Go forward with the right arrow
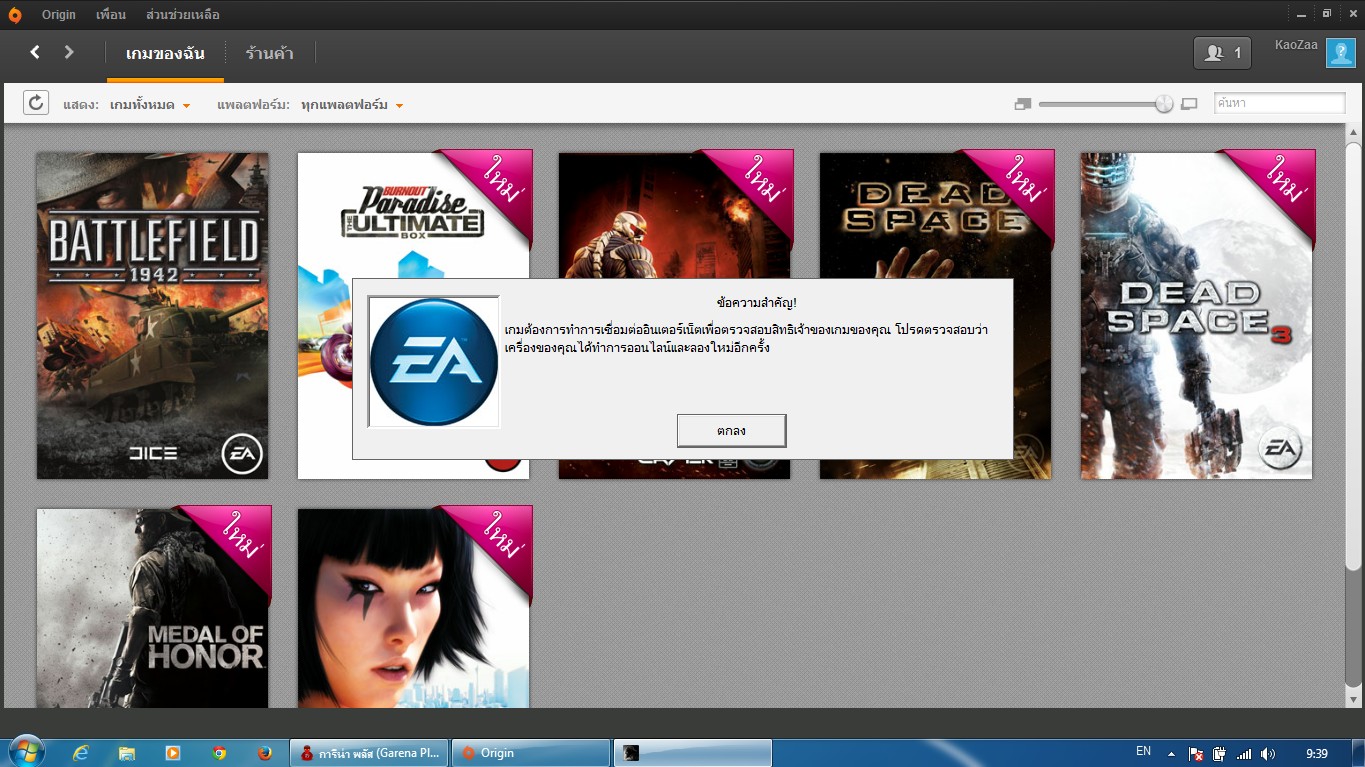1365x767 pixels. (69, 52)
